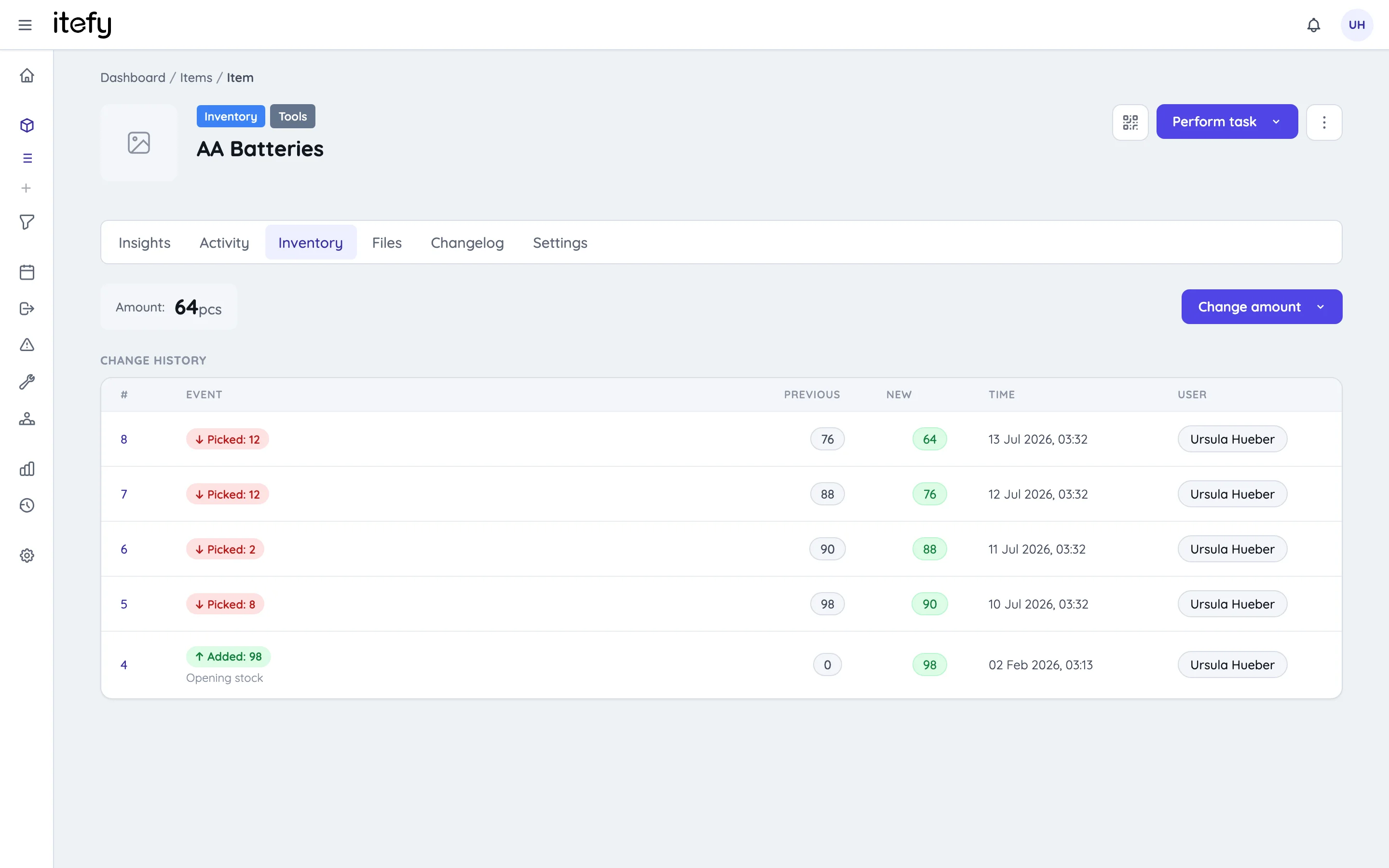Click the notifications bell icon
Image resolution: width=1389 pixels, height=868 pixels.
click(1313, 25)
